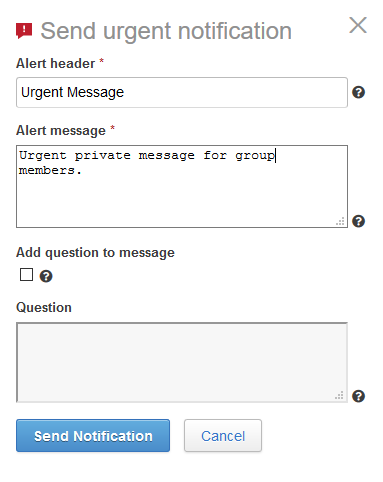Enable the Add question to message checkbox
This screenshot has height=482, width=383.
26,275
